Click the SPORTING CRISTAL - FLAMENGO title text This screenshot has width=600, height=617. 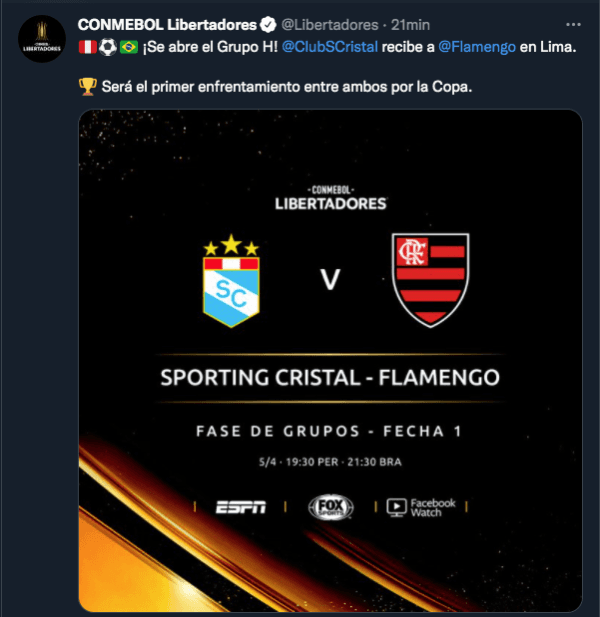tap(330, 378)
